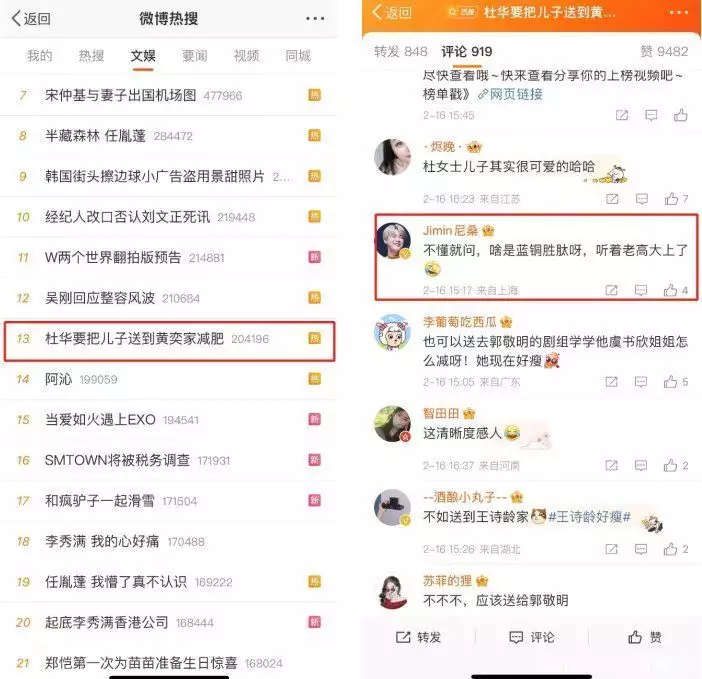Viewport: 702px width, 679px height.
Task: Show the 转发 848 reposts list
Action: tap(401, 51)
